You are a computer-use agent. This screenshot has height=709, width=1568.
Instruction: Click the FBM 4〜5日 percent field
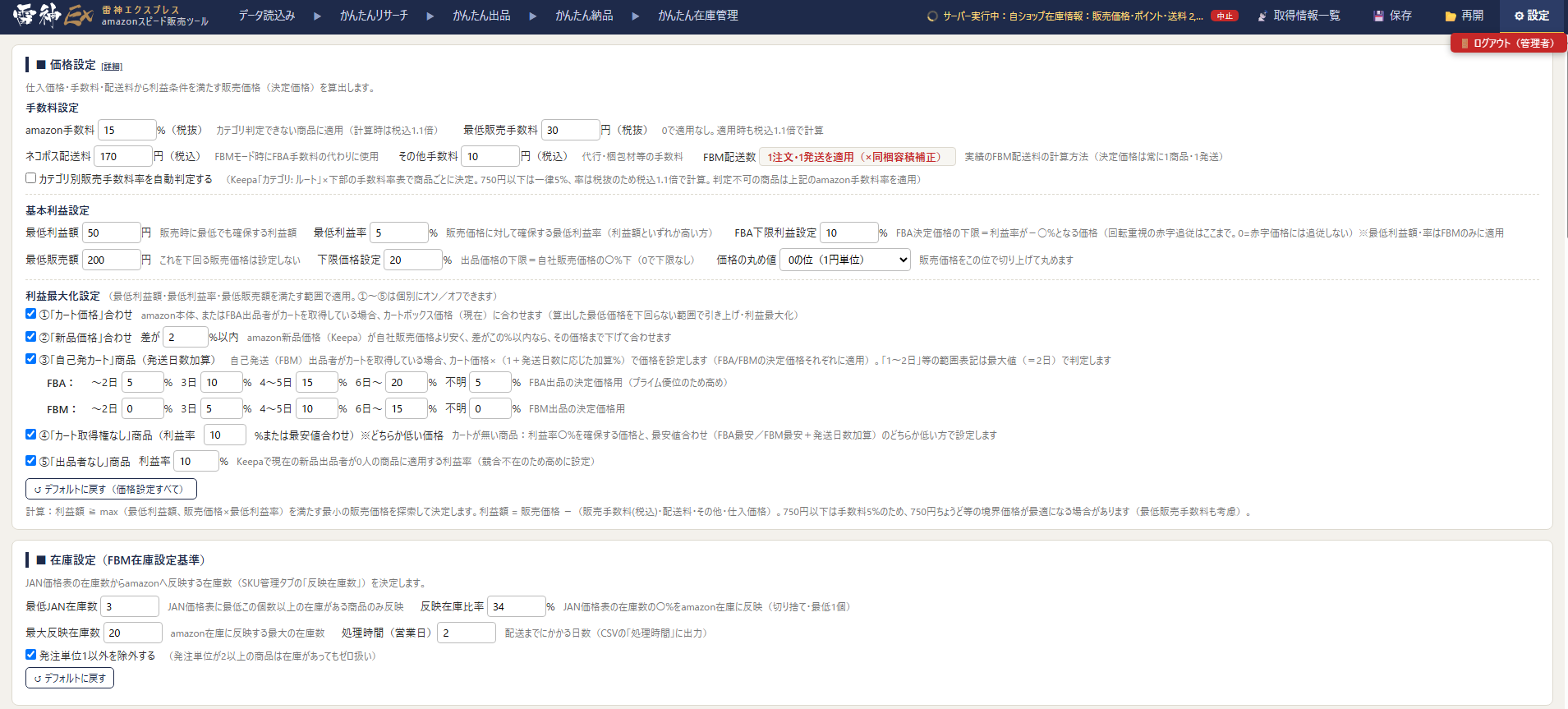317,408
